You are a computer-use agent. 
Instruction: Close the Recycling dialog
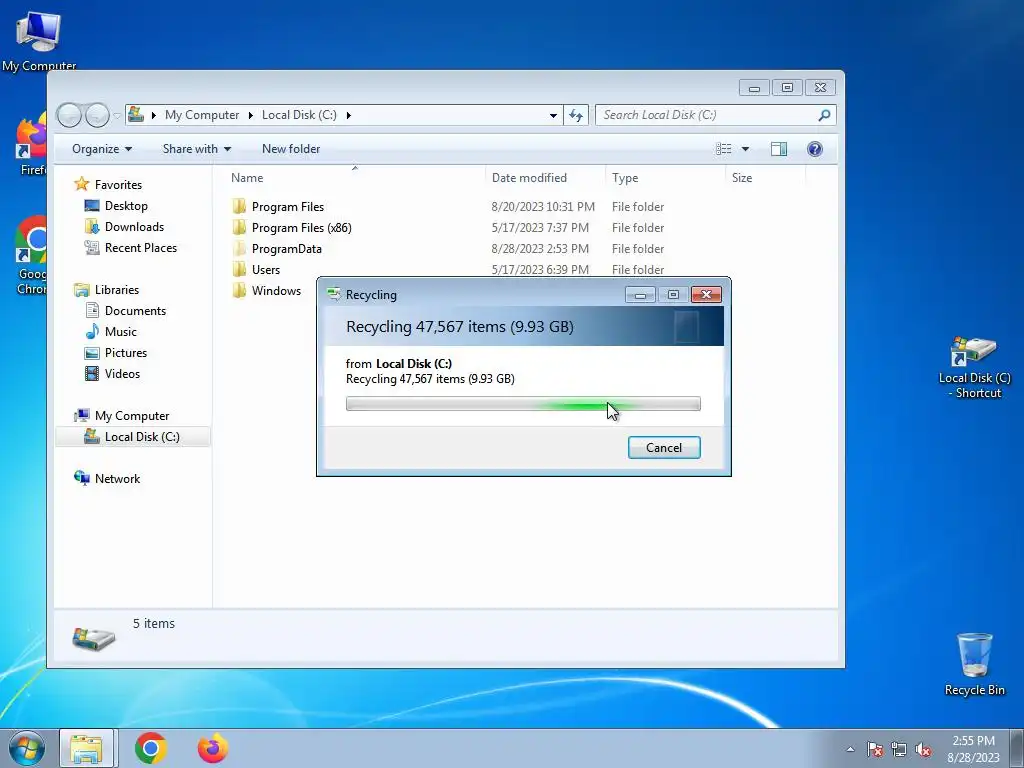pos(706,295)
